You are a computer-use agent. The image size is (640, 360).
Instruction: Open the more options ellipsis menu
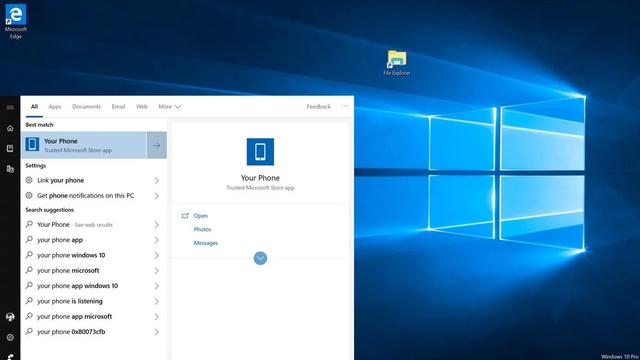(345, 106)
